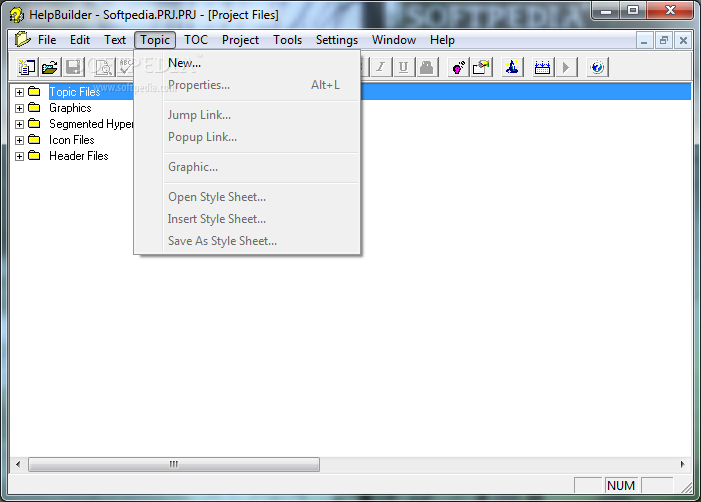Choose Properties... in Topic menu
Screen dimensions: 701x502
[262, 85]
